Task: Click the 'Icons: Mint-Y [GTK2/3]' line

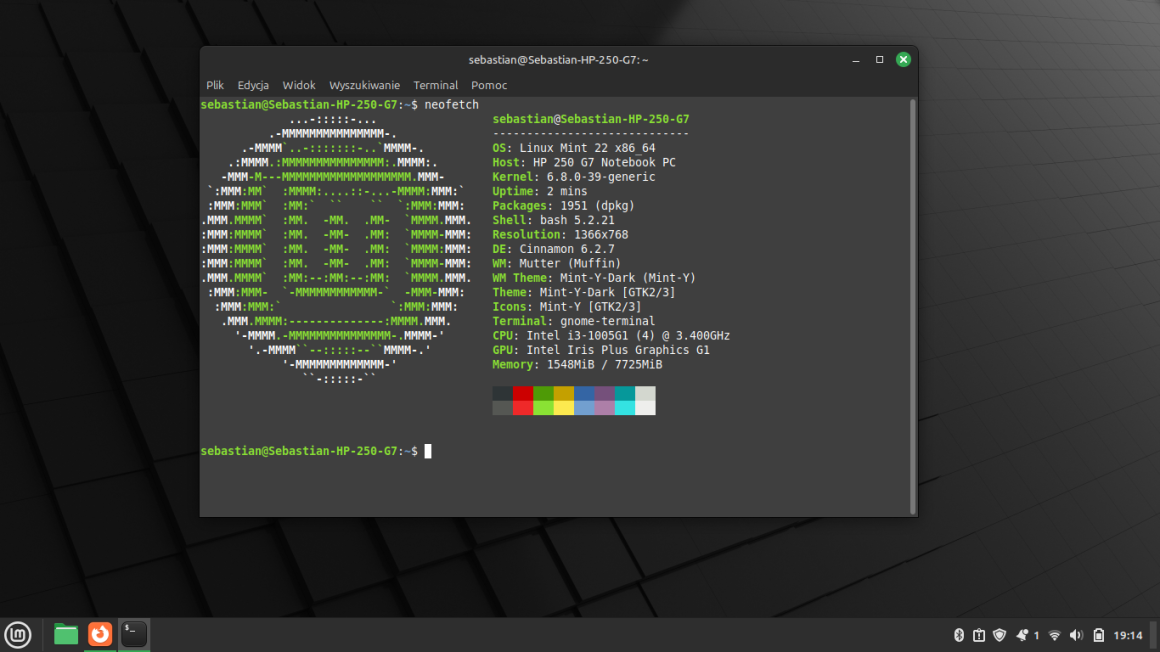Action: (x=567, y=306)
